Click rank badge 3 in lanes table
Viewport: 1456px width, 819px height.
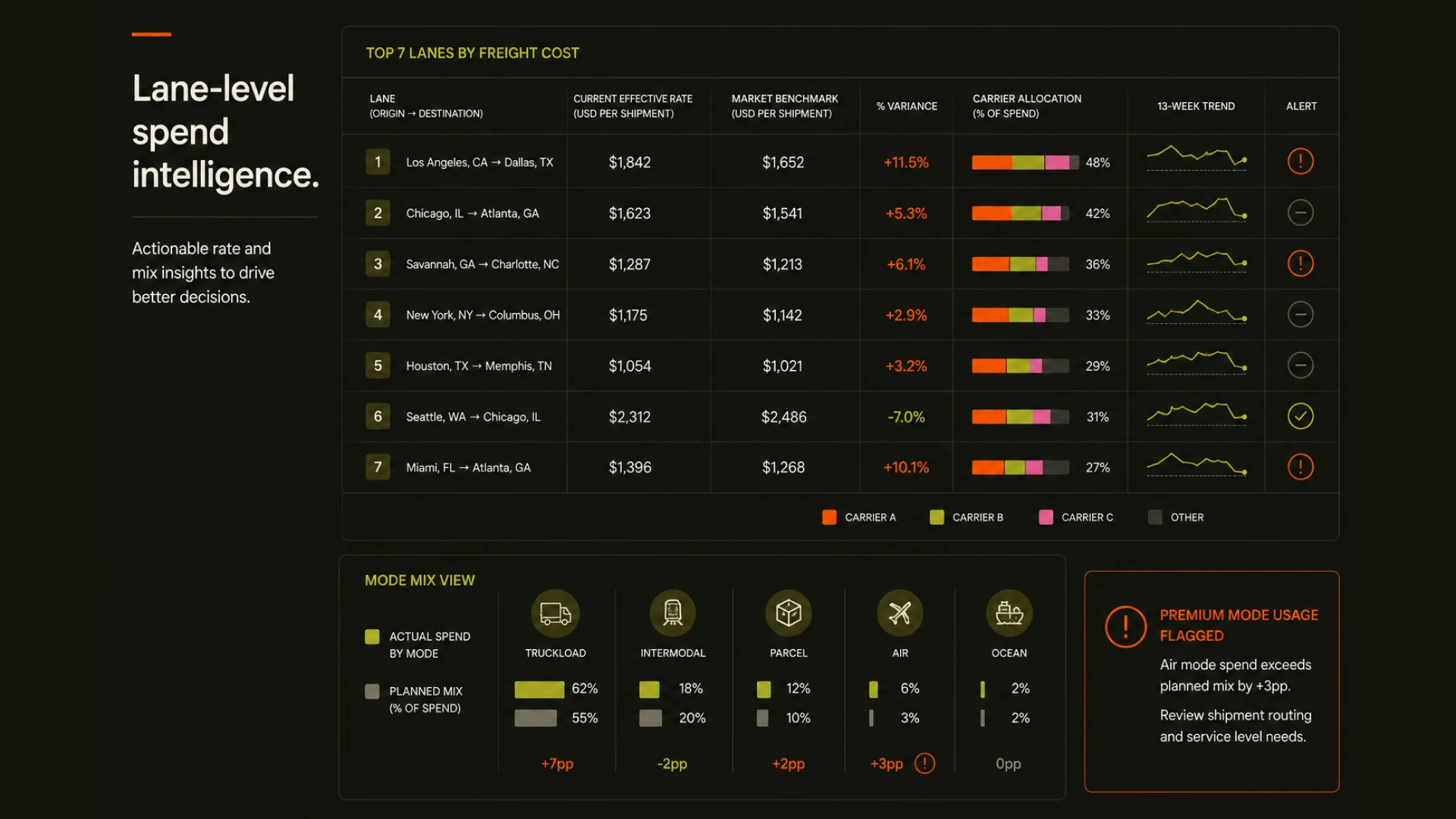[x=378, y=263]
